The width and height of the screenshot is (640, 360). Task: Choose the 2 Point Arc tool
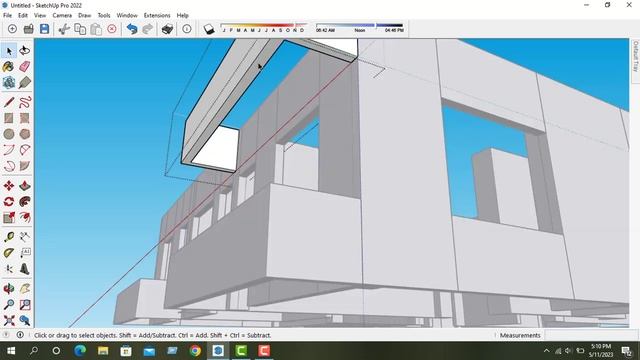pos(24,150)
